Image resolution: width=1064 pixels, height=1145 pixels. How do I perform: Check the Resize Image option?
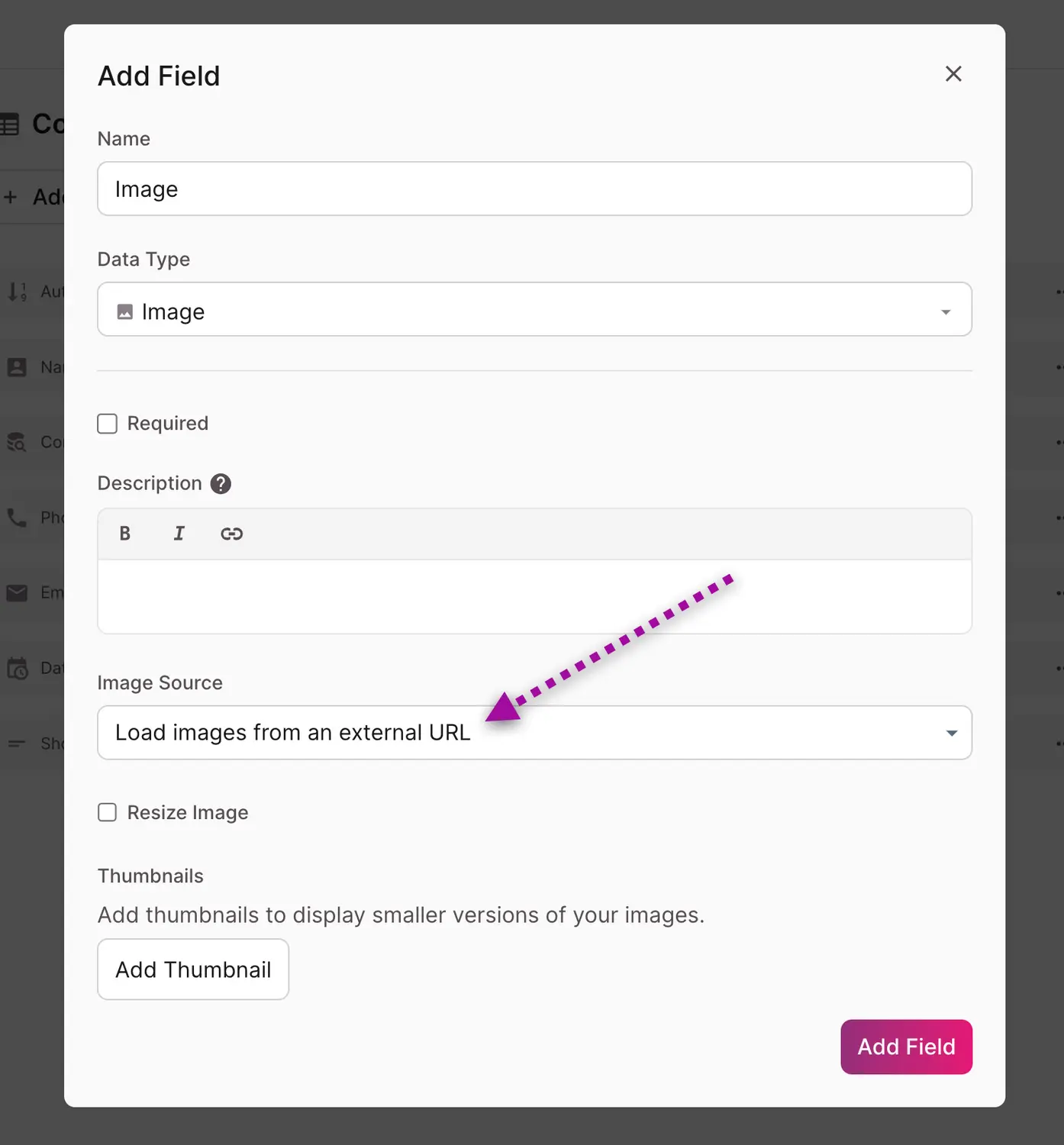tap(108, 812)
